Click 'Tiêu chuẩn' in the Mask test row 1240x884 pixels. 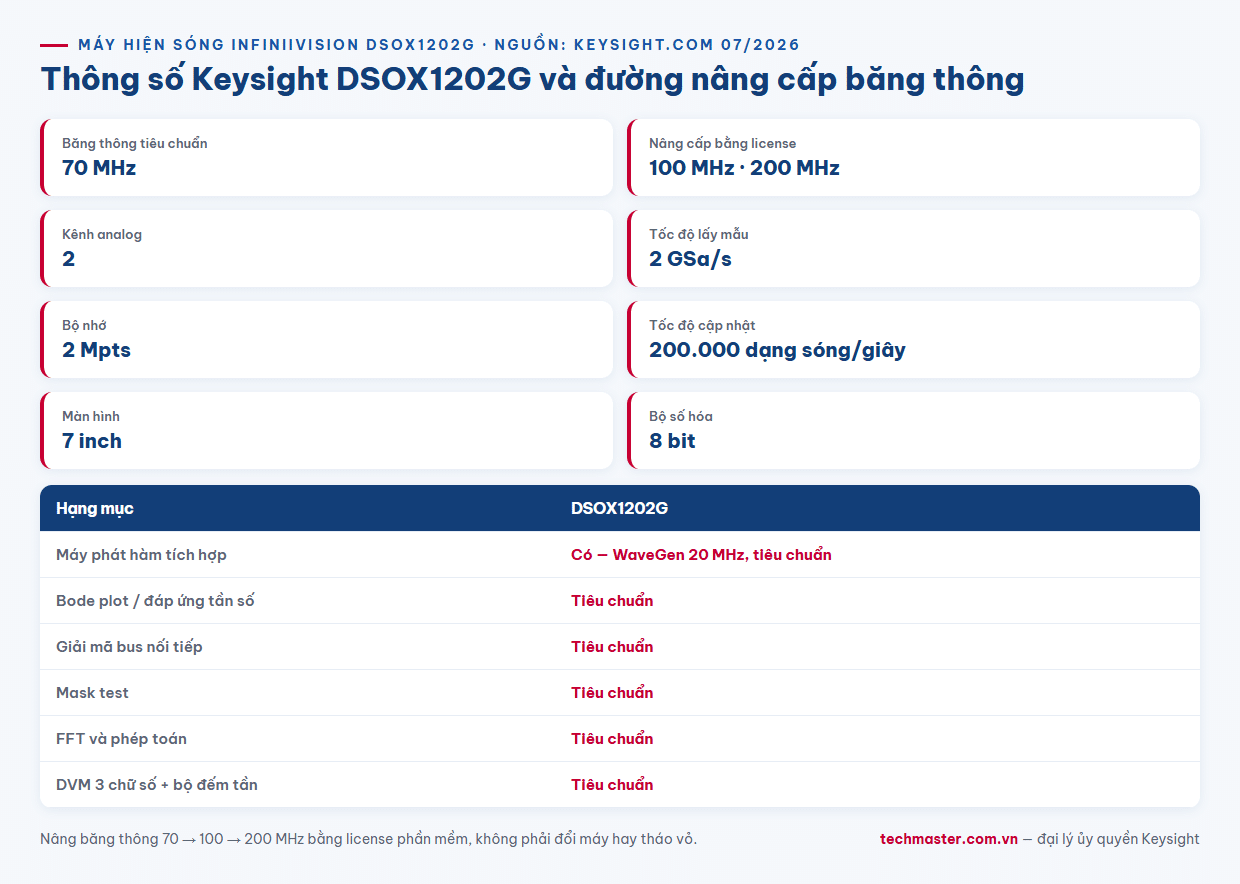click(612, 692)
